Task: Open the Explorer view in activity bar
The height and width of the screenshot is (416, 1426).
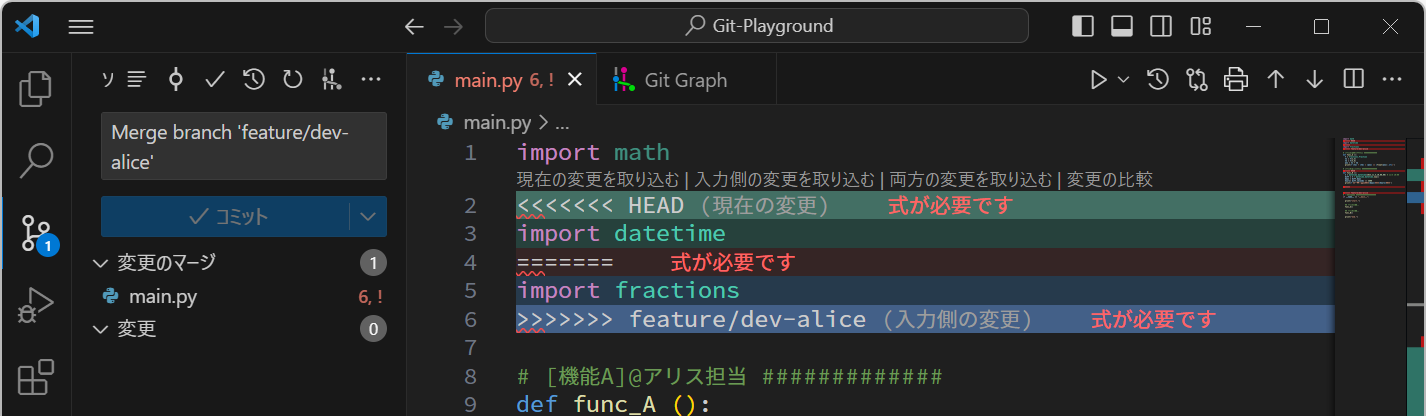Action: (x=36, y=89)
